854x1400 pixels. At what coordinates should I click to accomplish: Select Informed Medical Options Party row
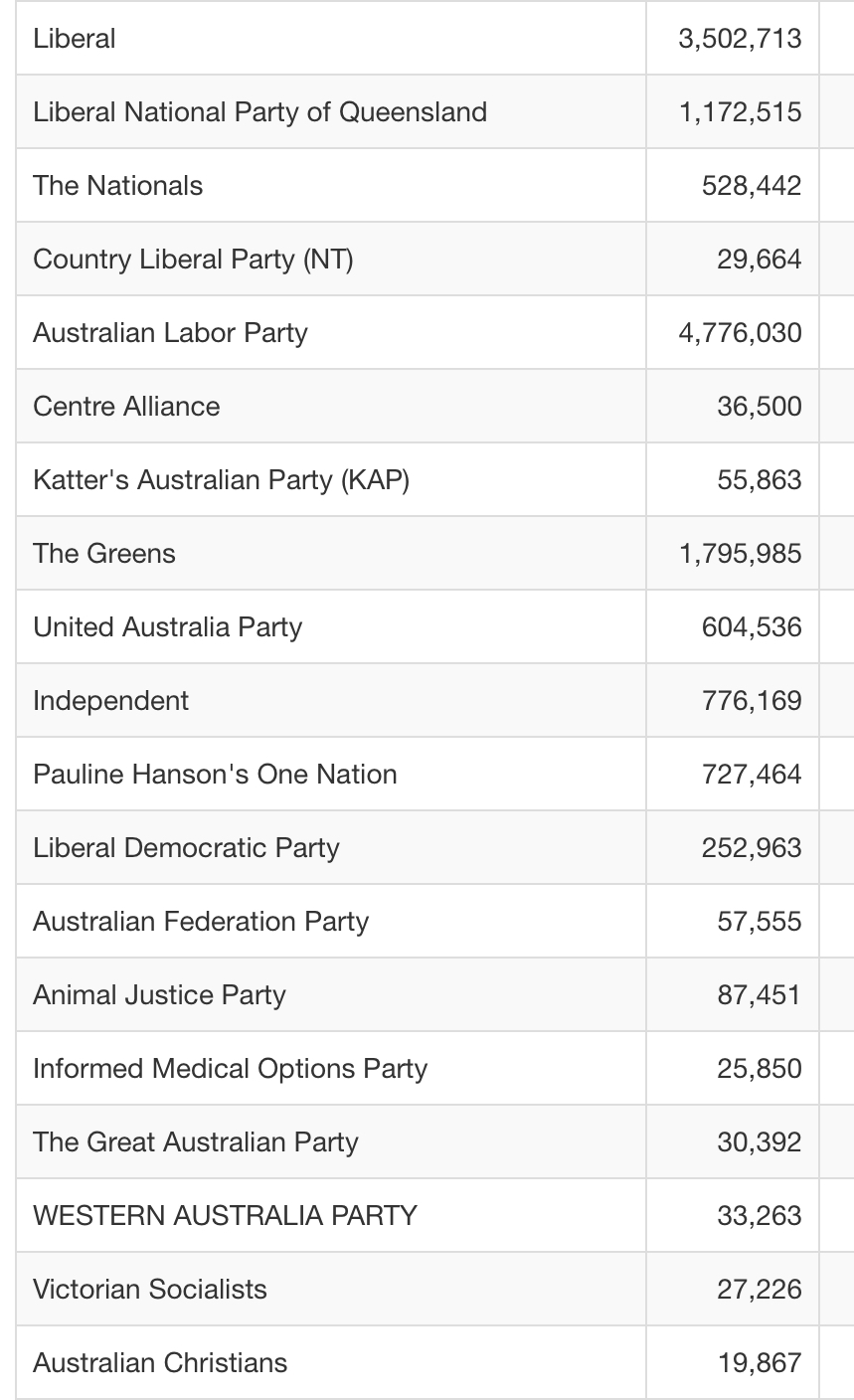pyautogui.click(x=434, y=1068)
